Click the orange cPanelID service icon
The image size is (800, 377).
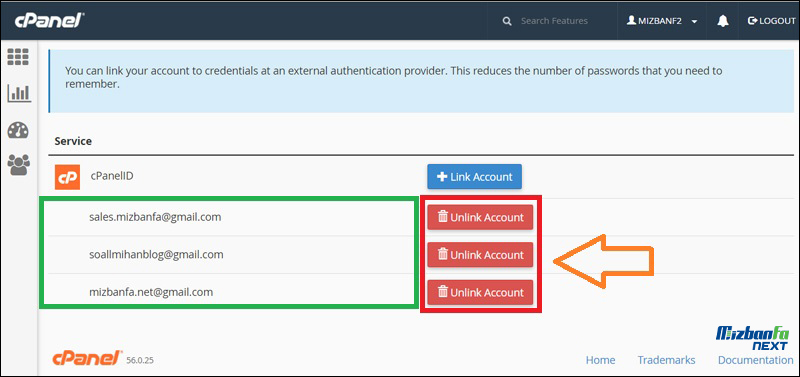(67, 177)
